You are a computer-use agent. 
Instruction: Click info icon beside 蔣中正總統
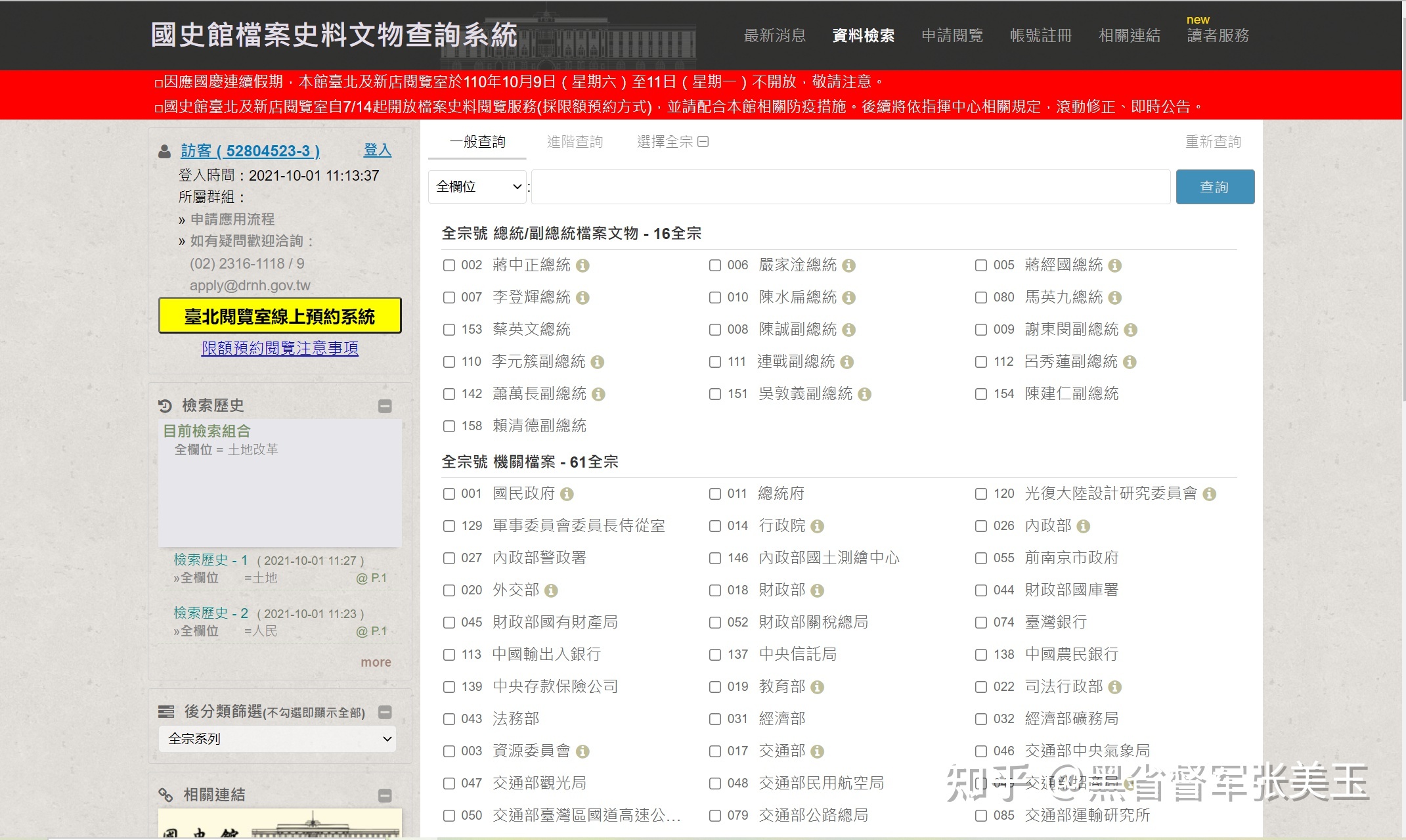click(582, 265)
